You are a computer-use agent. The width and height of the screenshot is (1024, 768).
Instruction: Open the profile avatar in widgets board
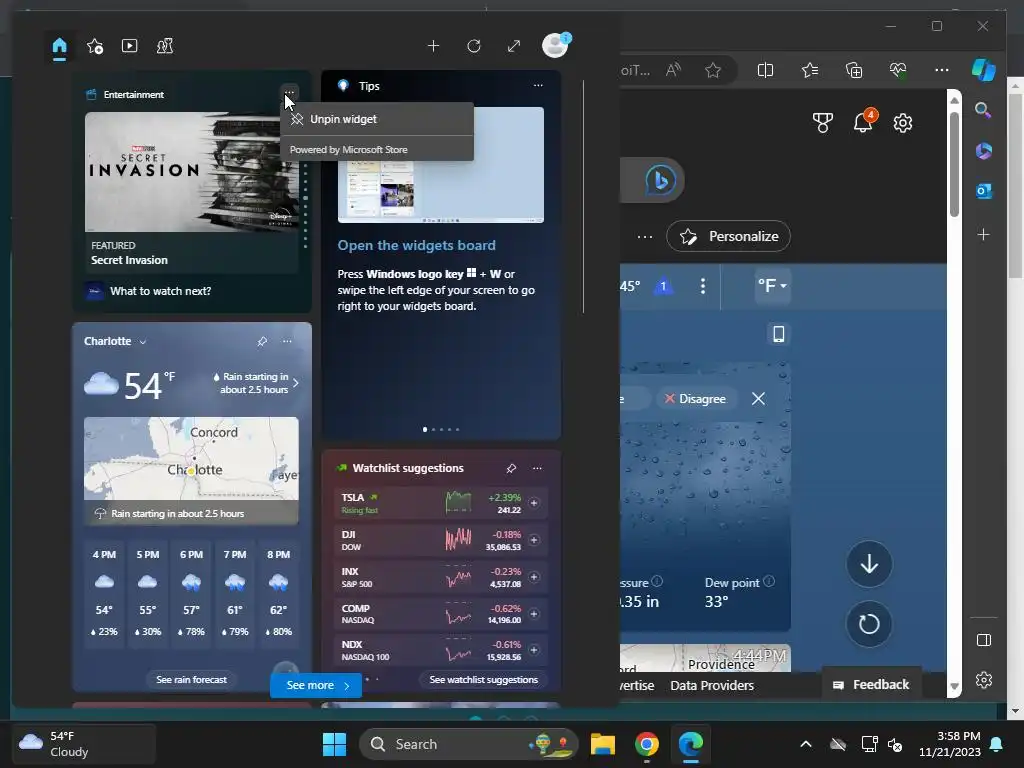coord(556,45)
